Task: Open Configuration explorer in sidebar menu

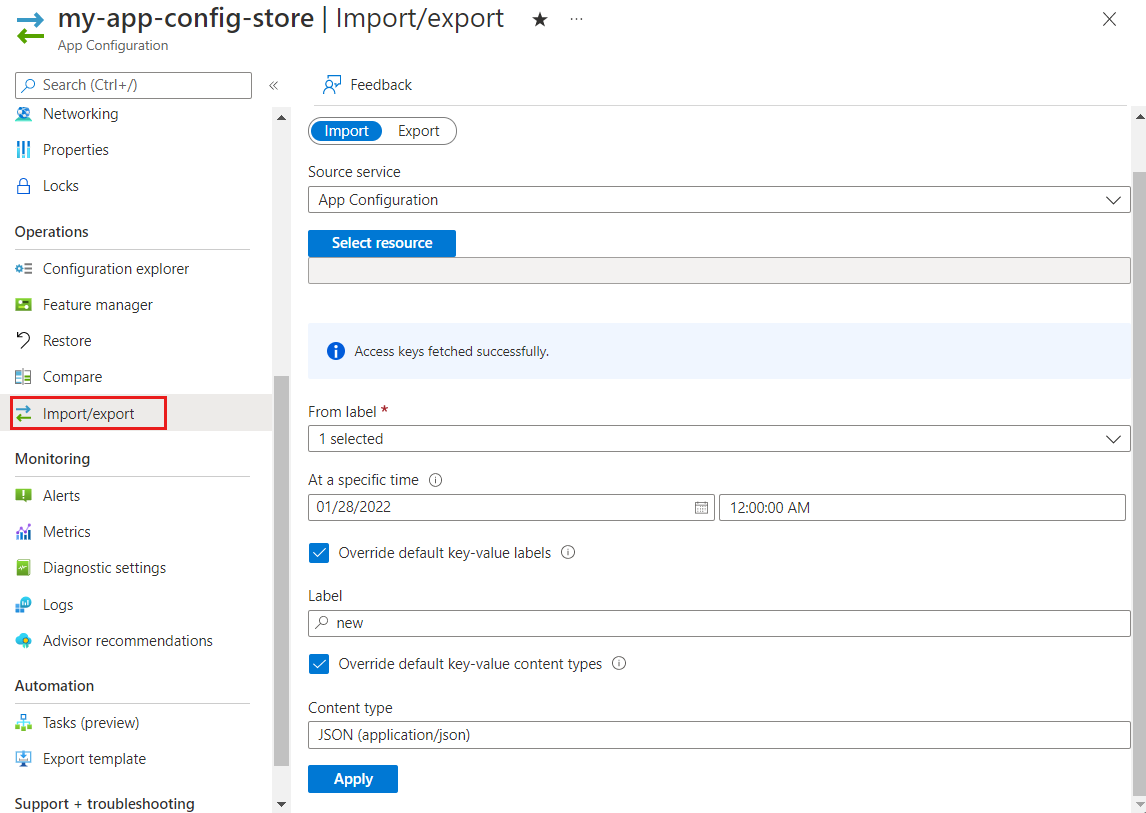Action: click(115, 269)
